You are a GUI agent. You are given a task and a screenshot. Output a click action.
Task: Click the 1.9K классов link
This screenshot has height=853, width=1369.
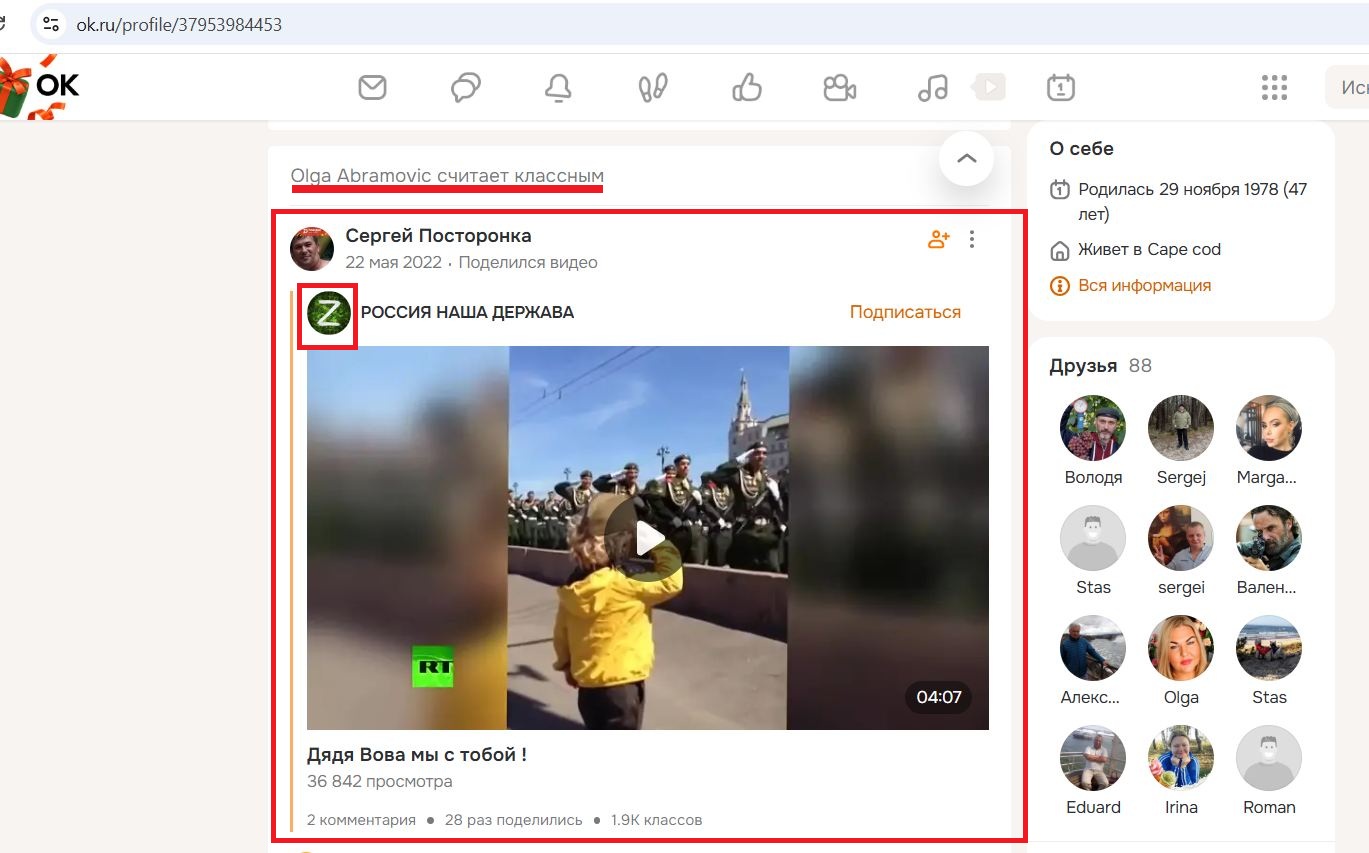(x=657, y=820)
